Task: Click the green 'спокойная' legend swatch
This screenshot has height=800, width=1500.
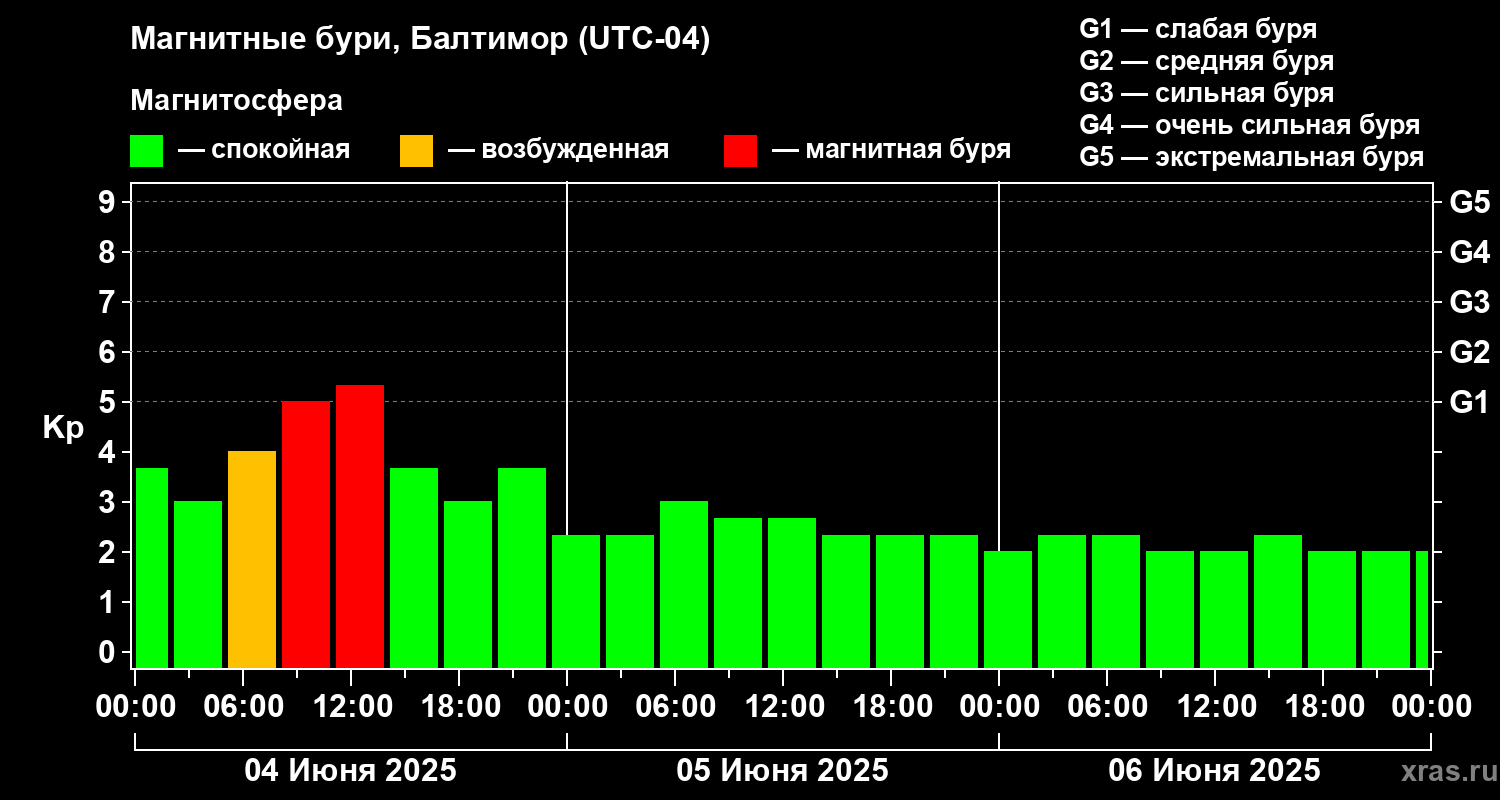Action: click(x=147, y=151)
